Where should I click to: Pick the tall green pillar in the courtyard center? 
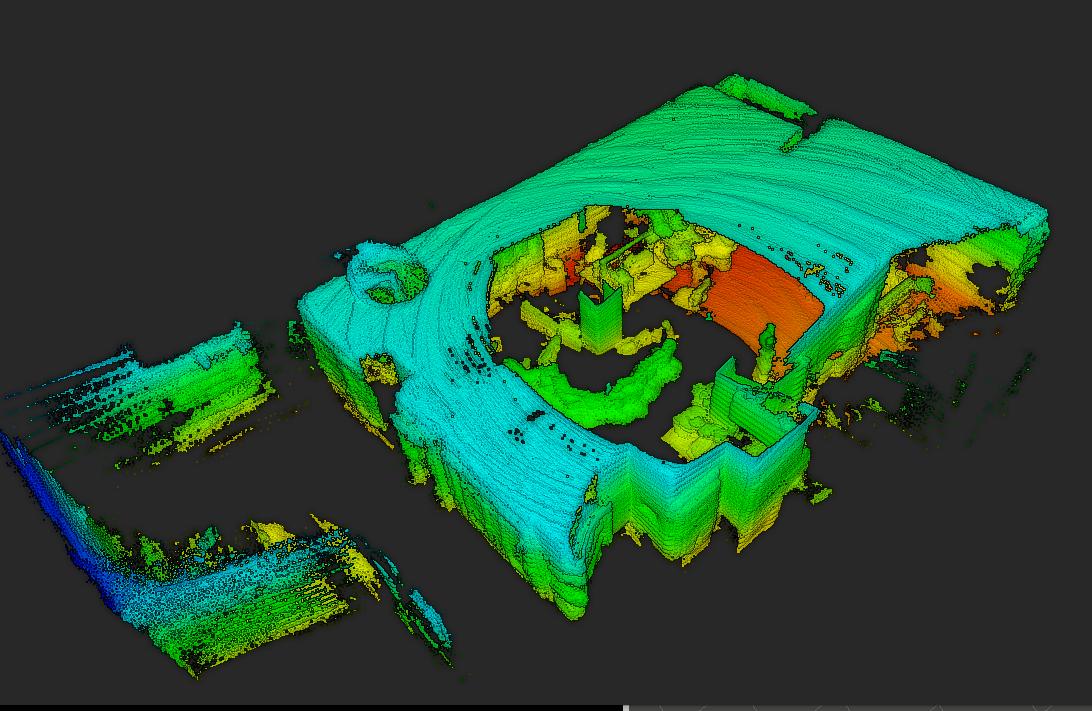click(600, 318)
